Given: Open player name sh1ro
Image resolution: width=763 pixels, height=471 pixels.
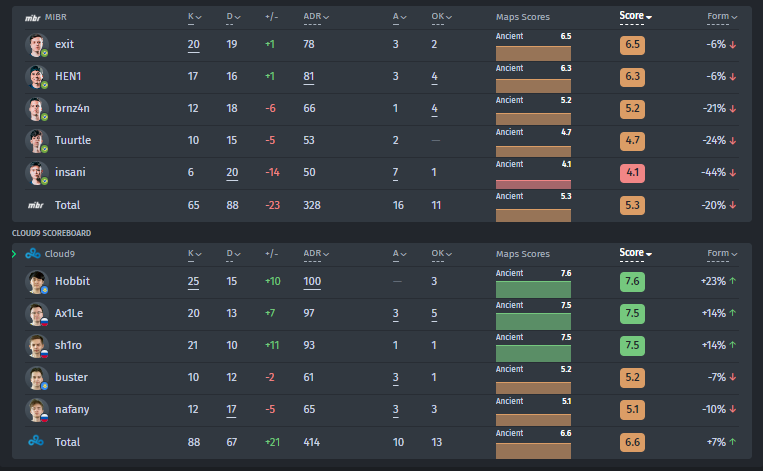Looking at the screenshot, I should pos(69,345).
